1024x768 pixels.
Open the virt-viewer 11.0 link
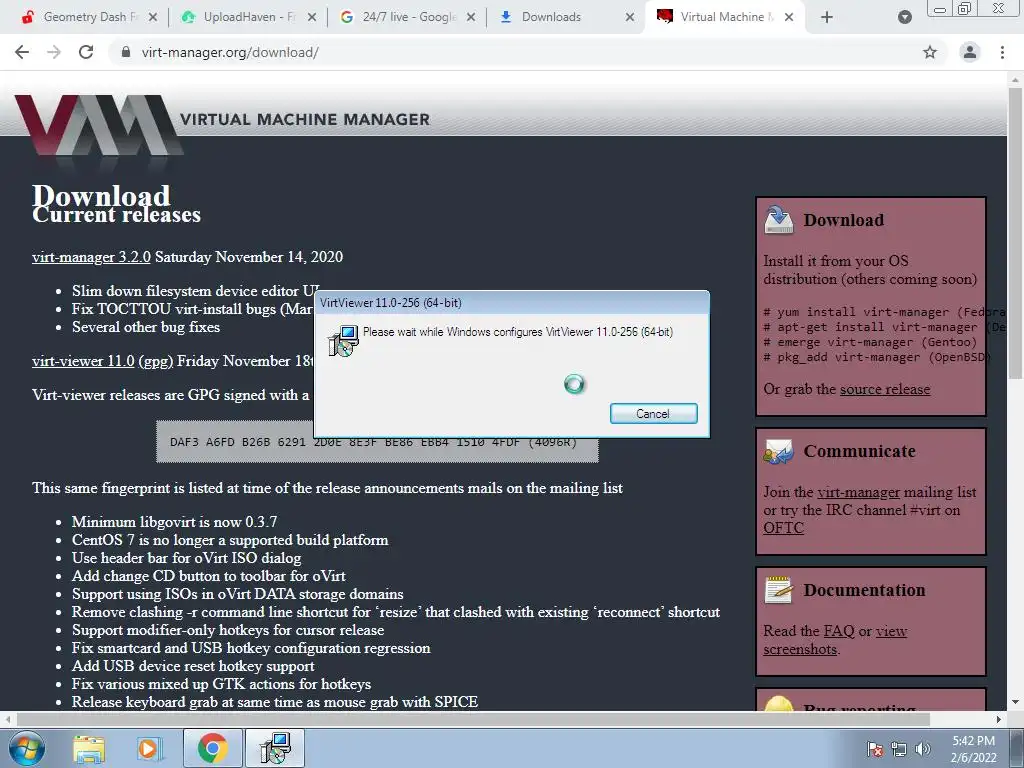(83, 360)
